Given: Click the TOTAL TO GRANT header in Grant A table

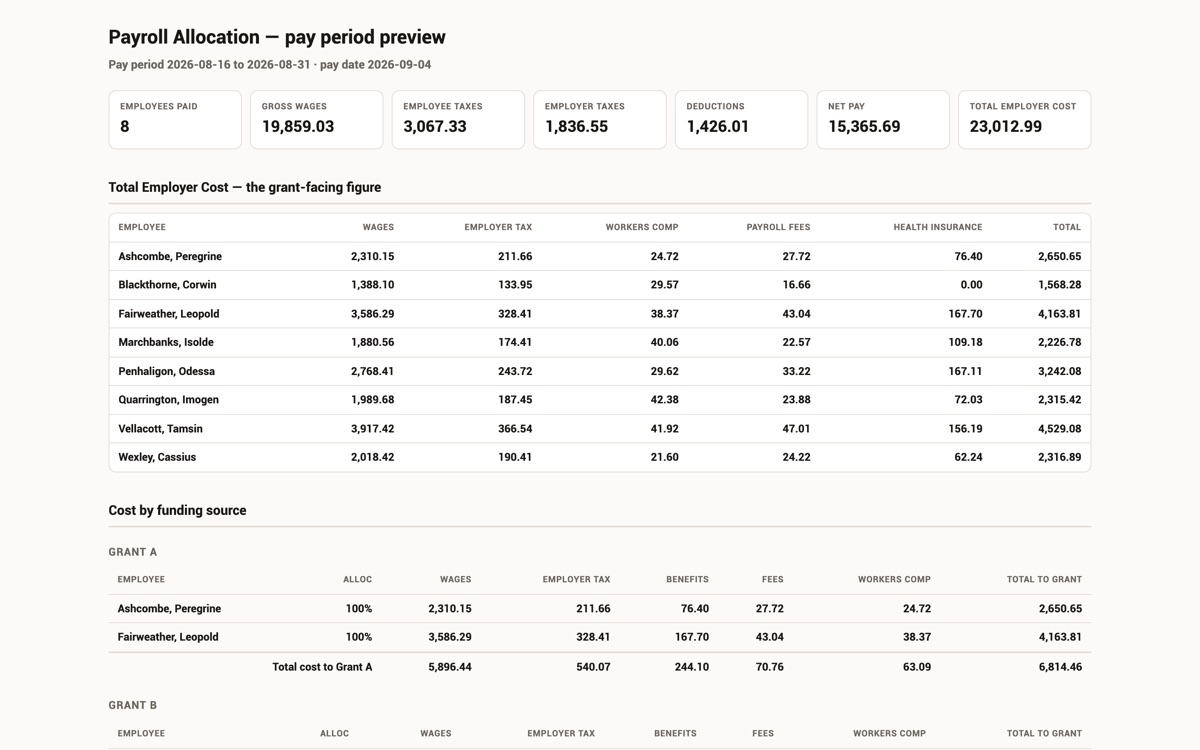Looking at the screenshot, I should (1044, 579).
